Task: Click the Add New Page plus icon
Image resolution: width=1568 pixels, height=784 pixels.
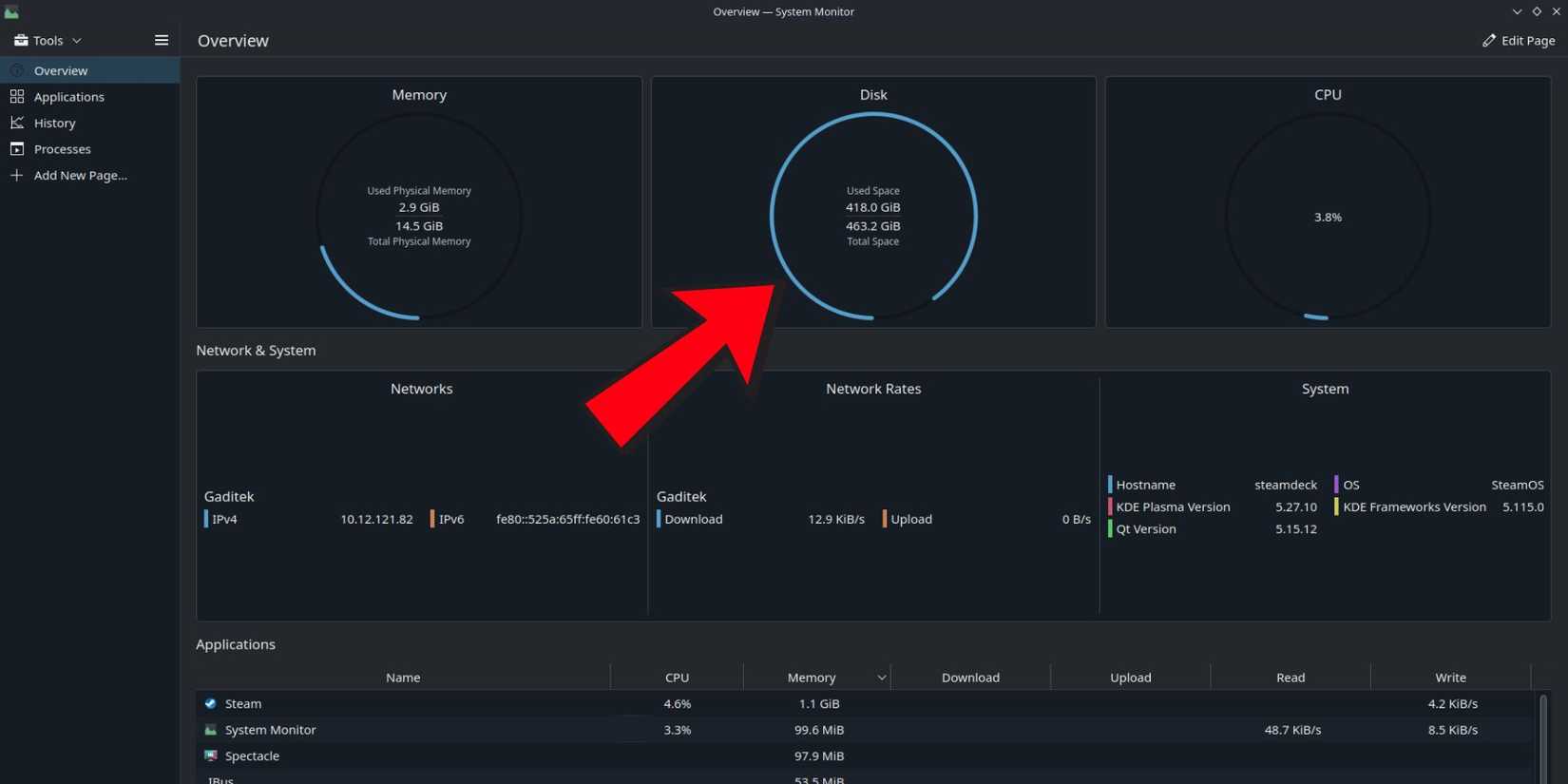Action: (16, 175)
